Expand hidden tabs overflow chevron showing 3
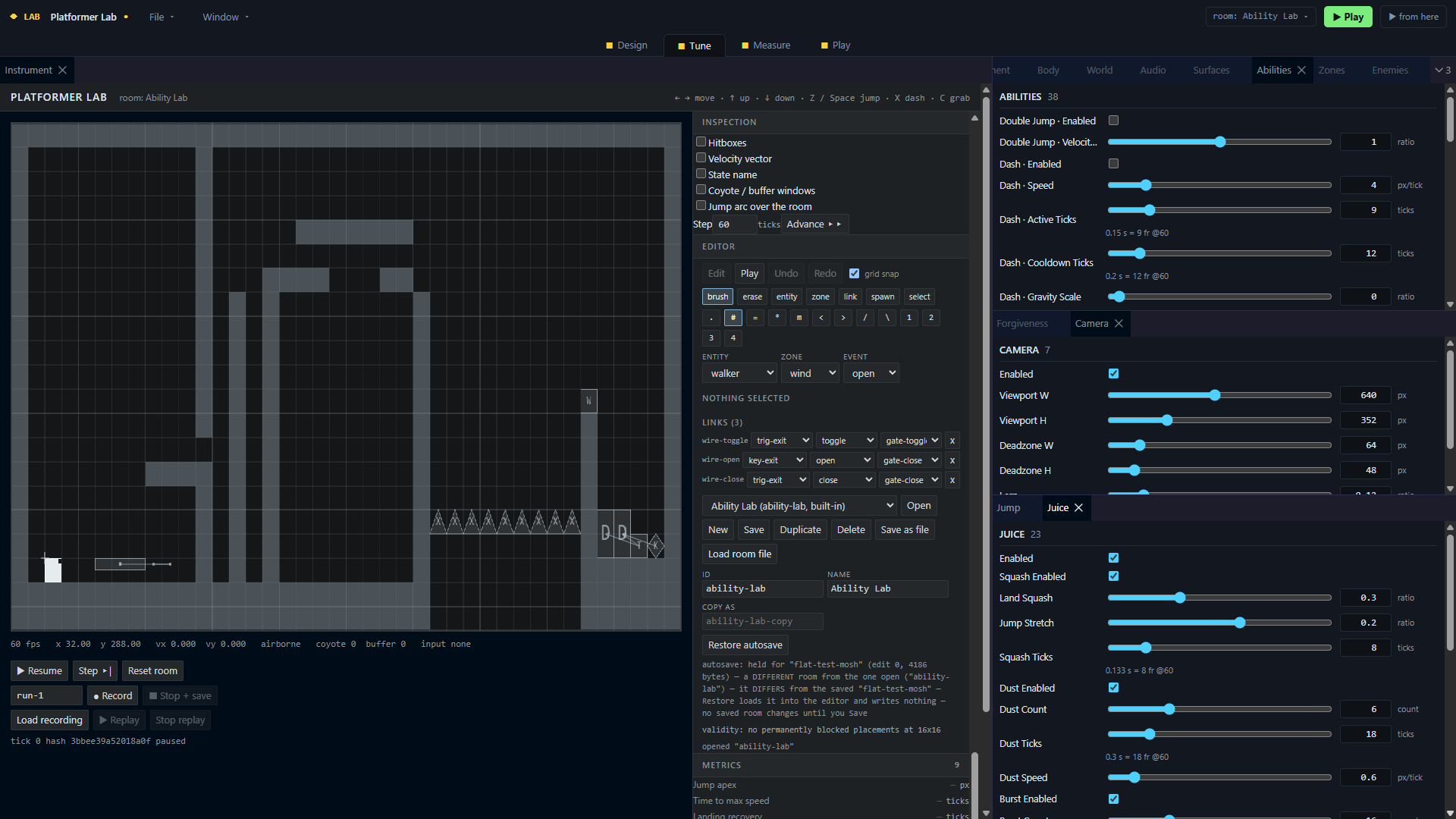Image resolution: width=1456 pixels, height=819 pixels. click(1442, 70)
